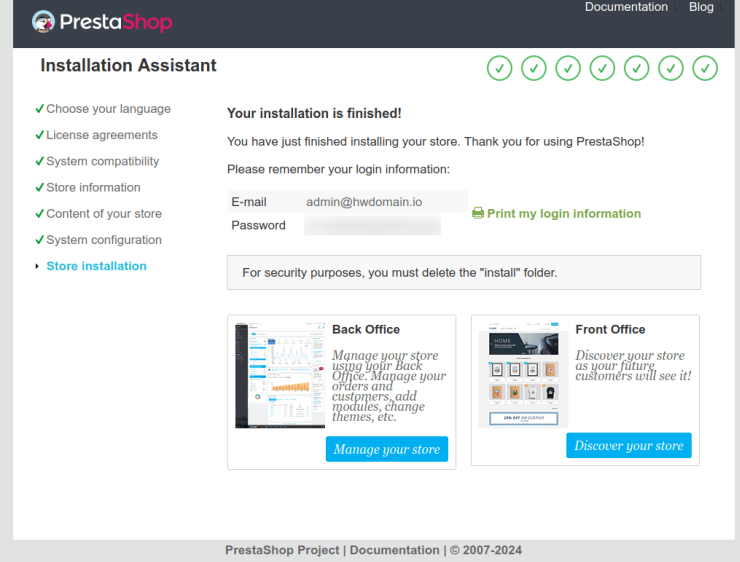
Task: Click the fifth step checkmark circle
Action: pyautogui.click(x=637, y=68)
